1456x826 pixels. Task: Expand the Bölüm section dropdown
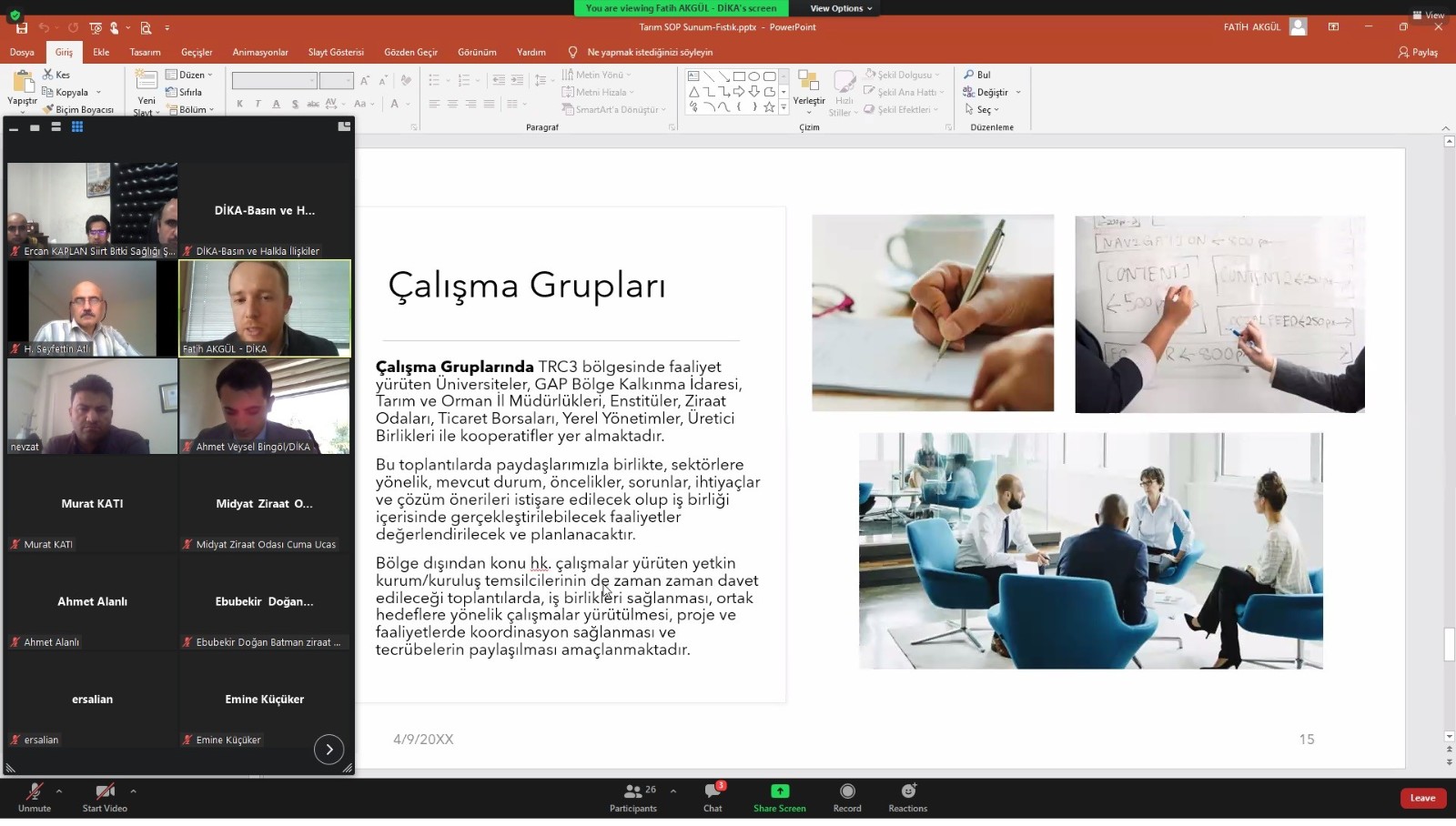pyautogui.click(x=190, y=109)
